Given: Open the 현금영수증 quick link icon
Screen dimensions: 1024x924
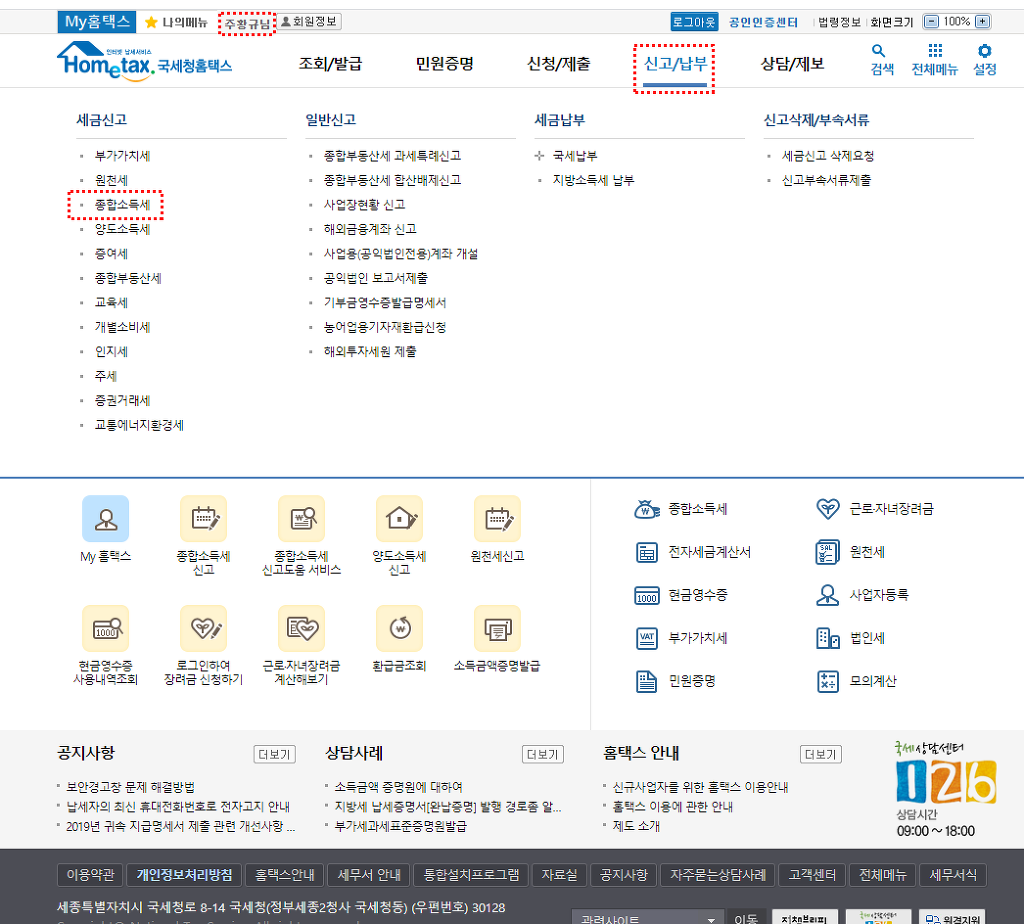Looking at the screenshot, I should click(x=647, y=595).
